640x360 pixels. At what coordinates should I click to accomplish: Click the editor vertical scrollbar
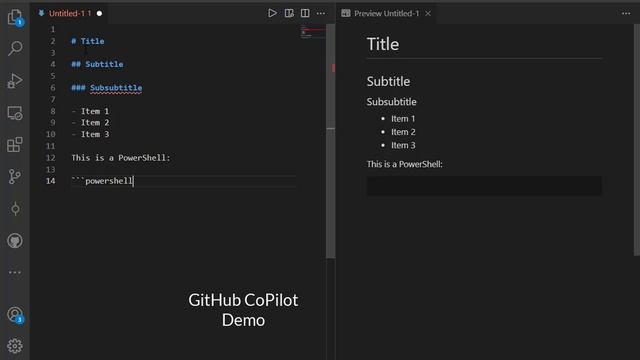(331, 141)
